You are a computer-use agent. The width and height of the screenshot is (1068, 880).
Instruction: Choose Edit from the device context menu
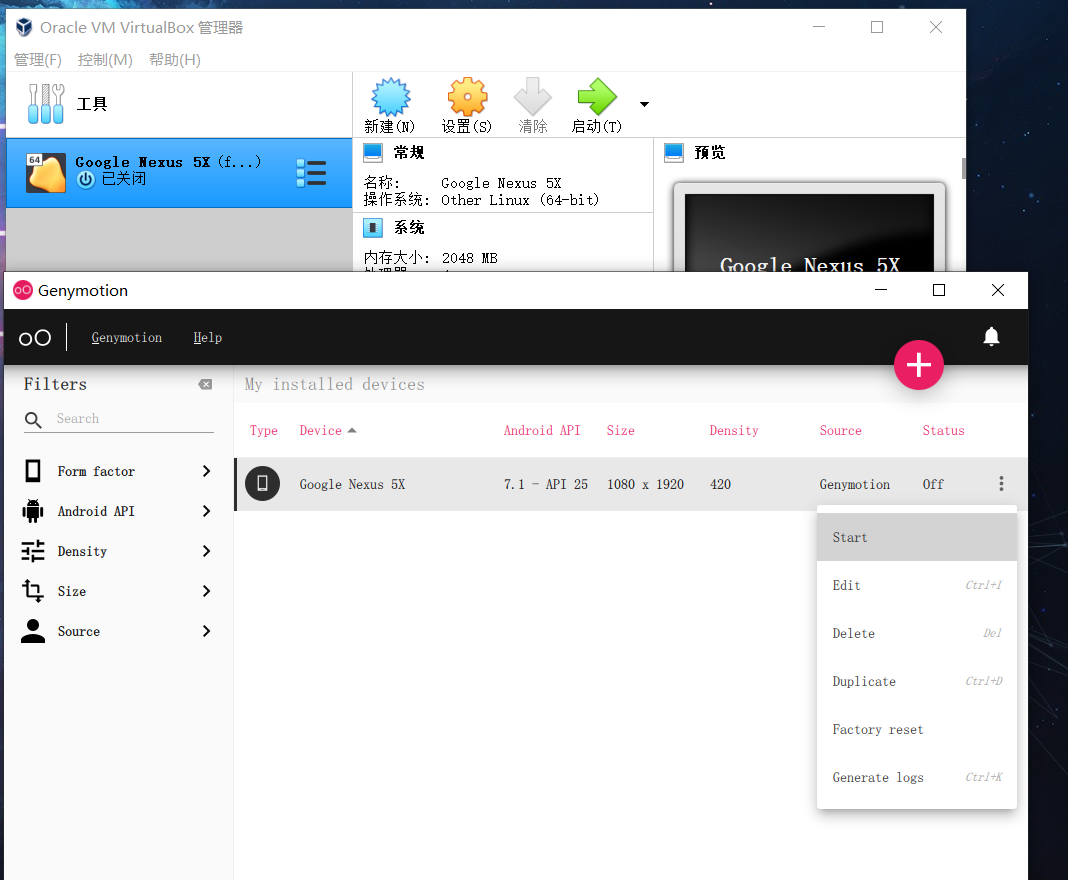(917, 585)
